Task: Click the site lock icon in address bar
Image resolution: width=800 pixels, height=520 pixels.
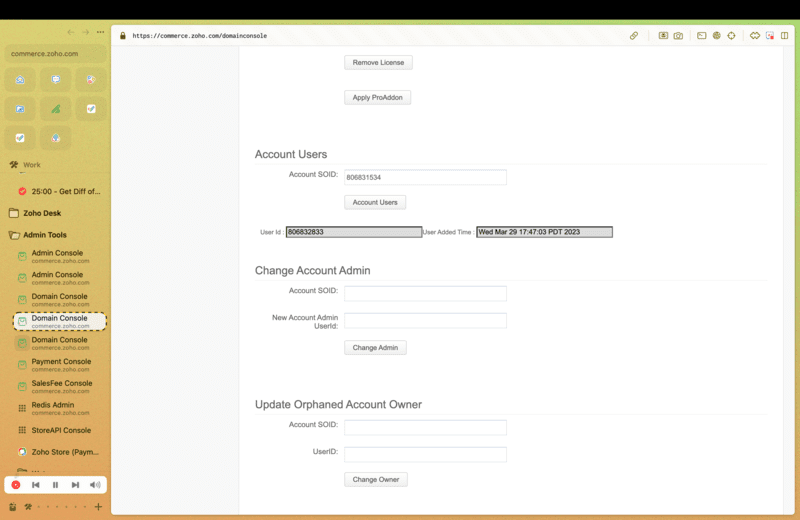Action: pyautogui.click(x=123, y=35)
